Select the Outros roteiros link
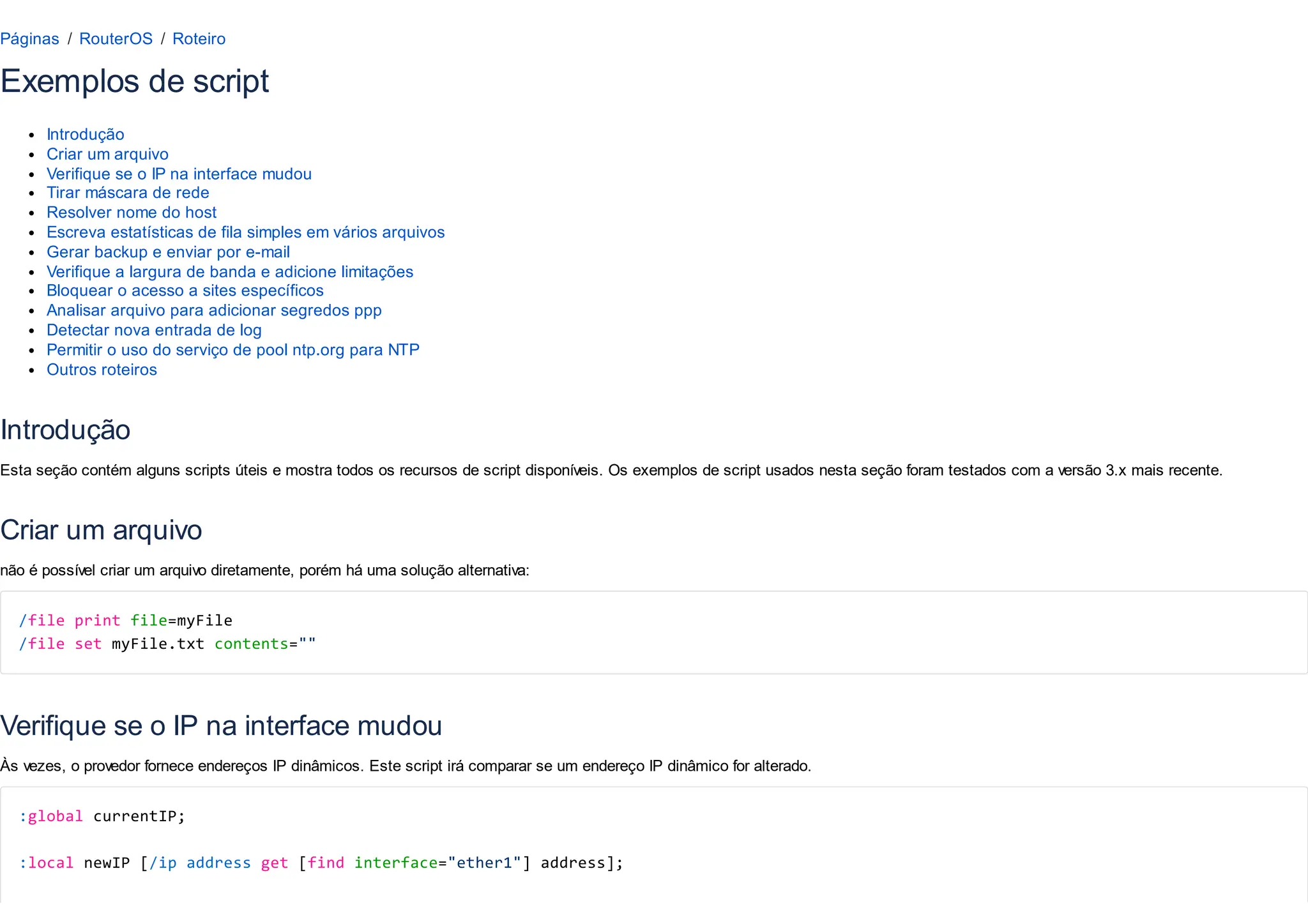 [102, 370]
